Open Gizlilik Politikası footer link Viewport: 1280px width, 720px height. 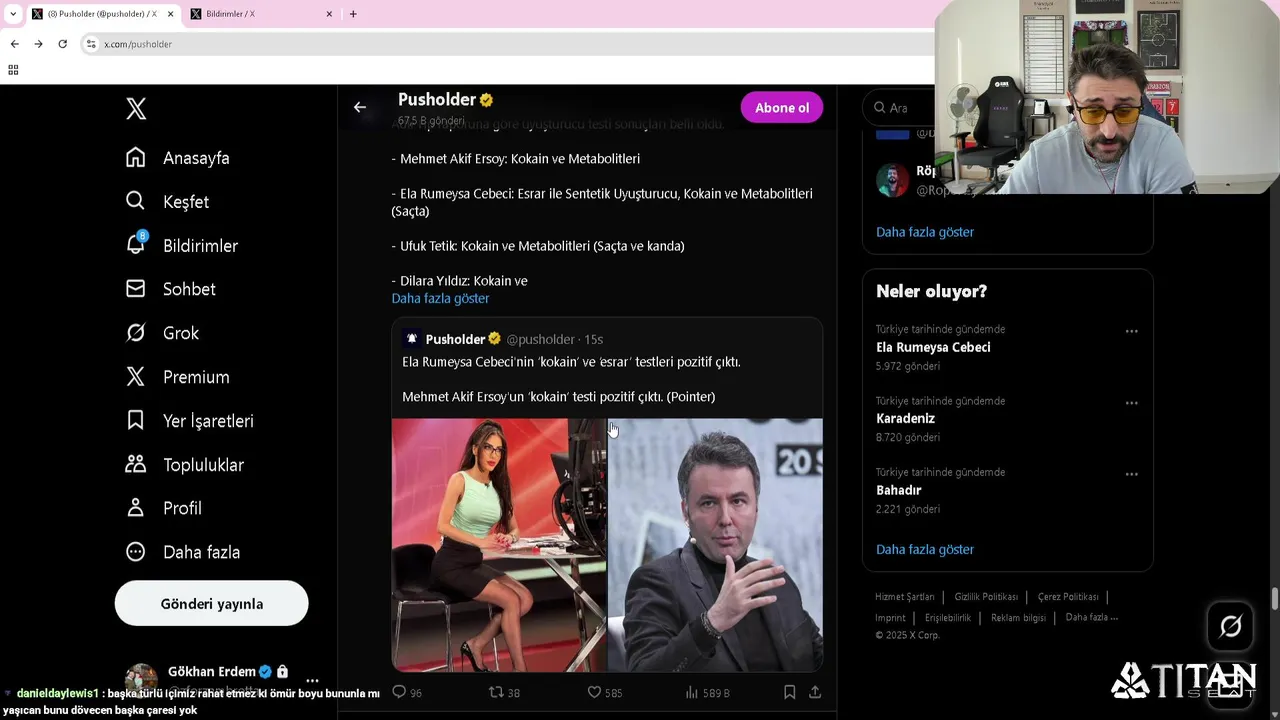[x=986, y=597]
